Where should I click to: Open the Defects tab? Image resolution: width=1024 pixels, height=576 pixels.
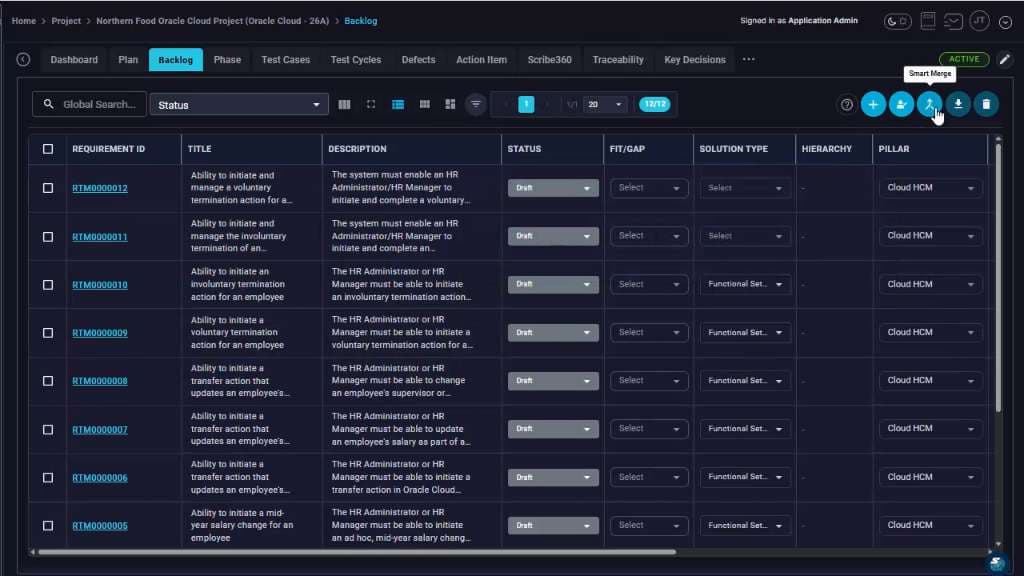click(418, 59)
